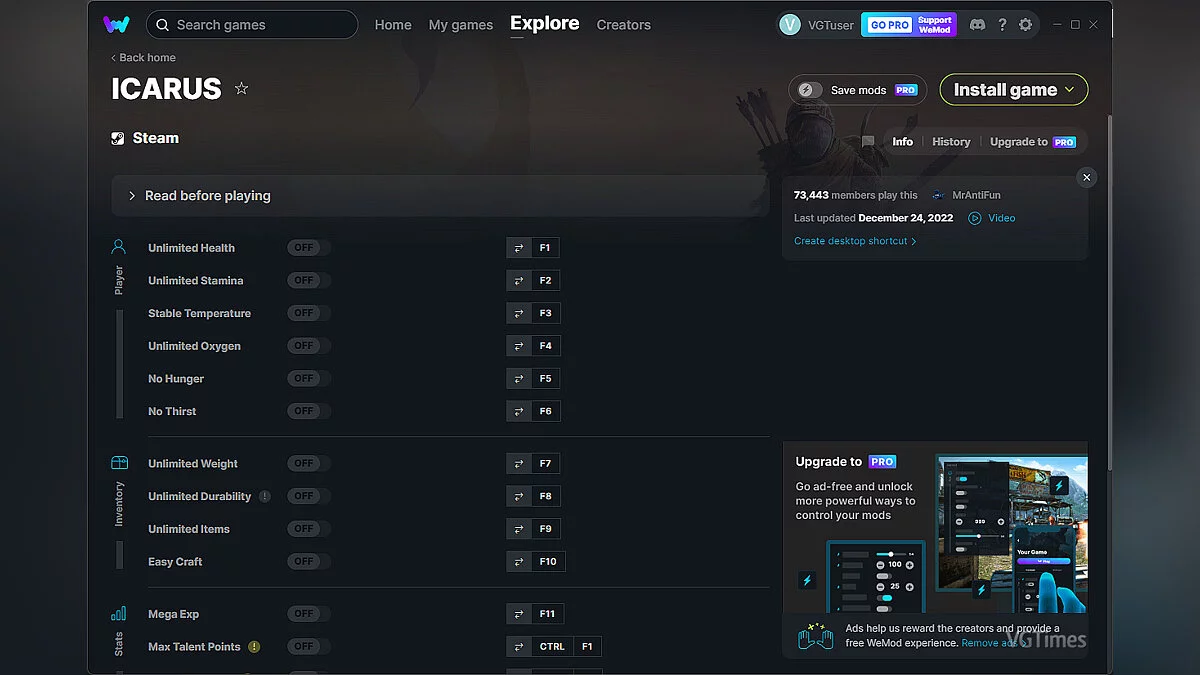Viewport: 1200px width, 675px height.
Task: Go to the My games tab
Action: [x=460, y=25]
